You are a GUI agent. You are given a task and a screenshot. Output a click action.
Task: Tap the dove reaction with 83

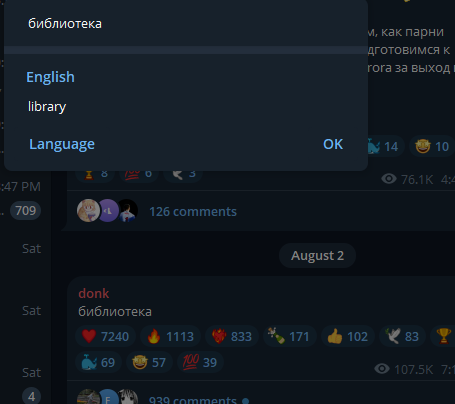point(402,336)
